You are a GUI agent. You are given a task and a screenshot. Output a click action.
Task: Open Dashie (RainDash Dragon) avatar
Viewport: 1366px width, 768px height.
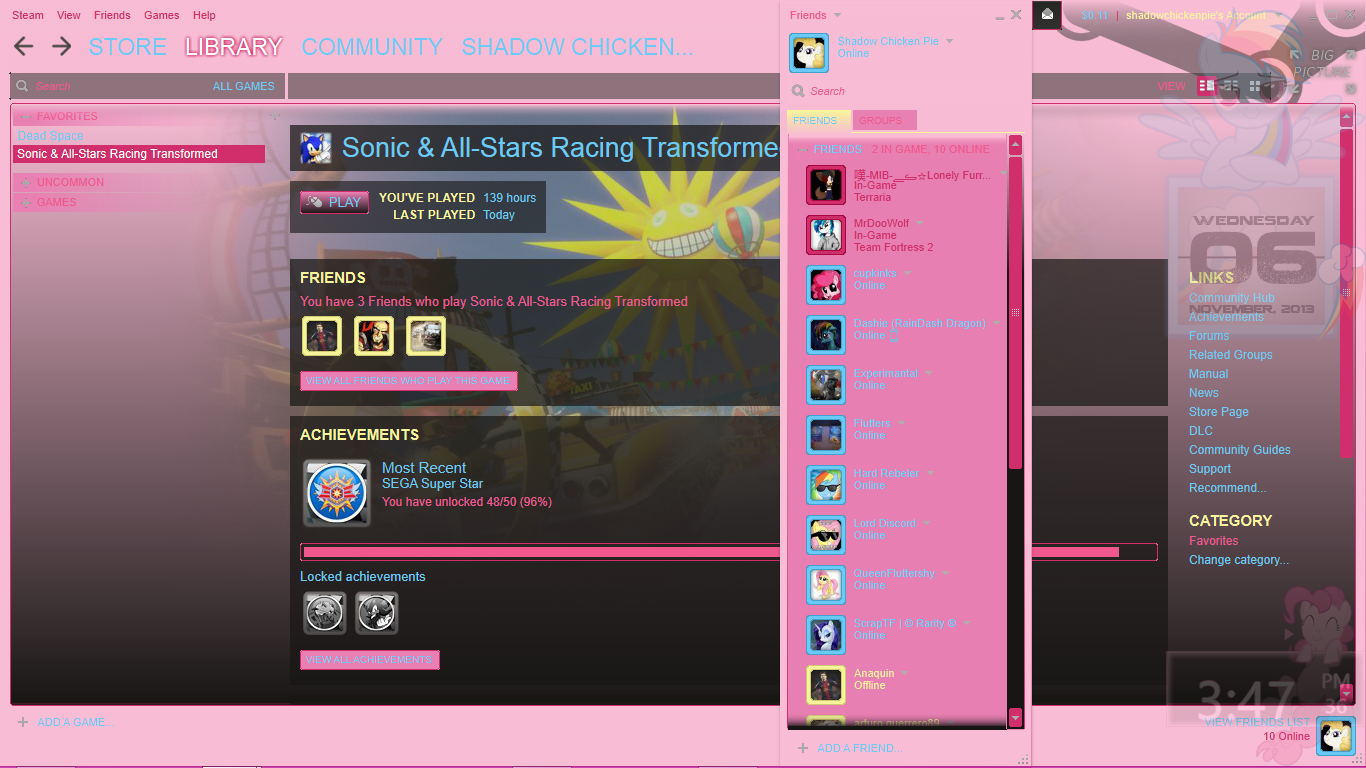(x=826, y=335)
